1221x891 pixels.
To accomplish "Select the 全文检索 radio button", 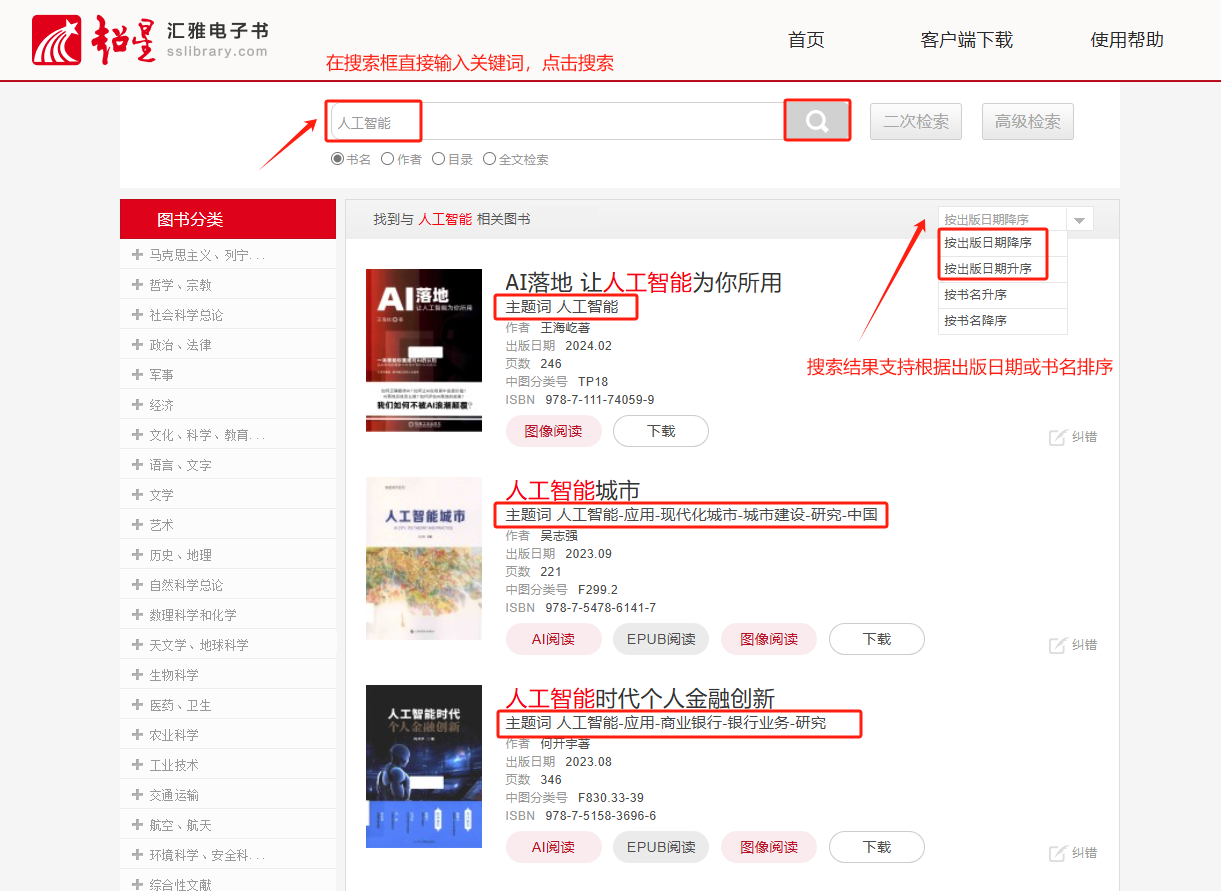I will click(489, 159).
